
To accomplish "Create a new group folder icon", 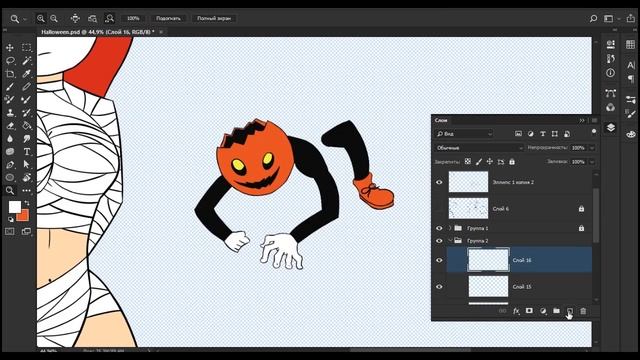I will coord(556,311).
